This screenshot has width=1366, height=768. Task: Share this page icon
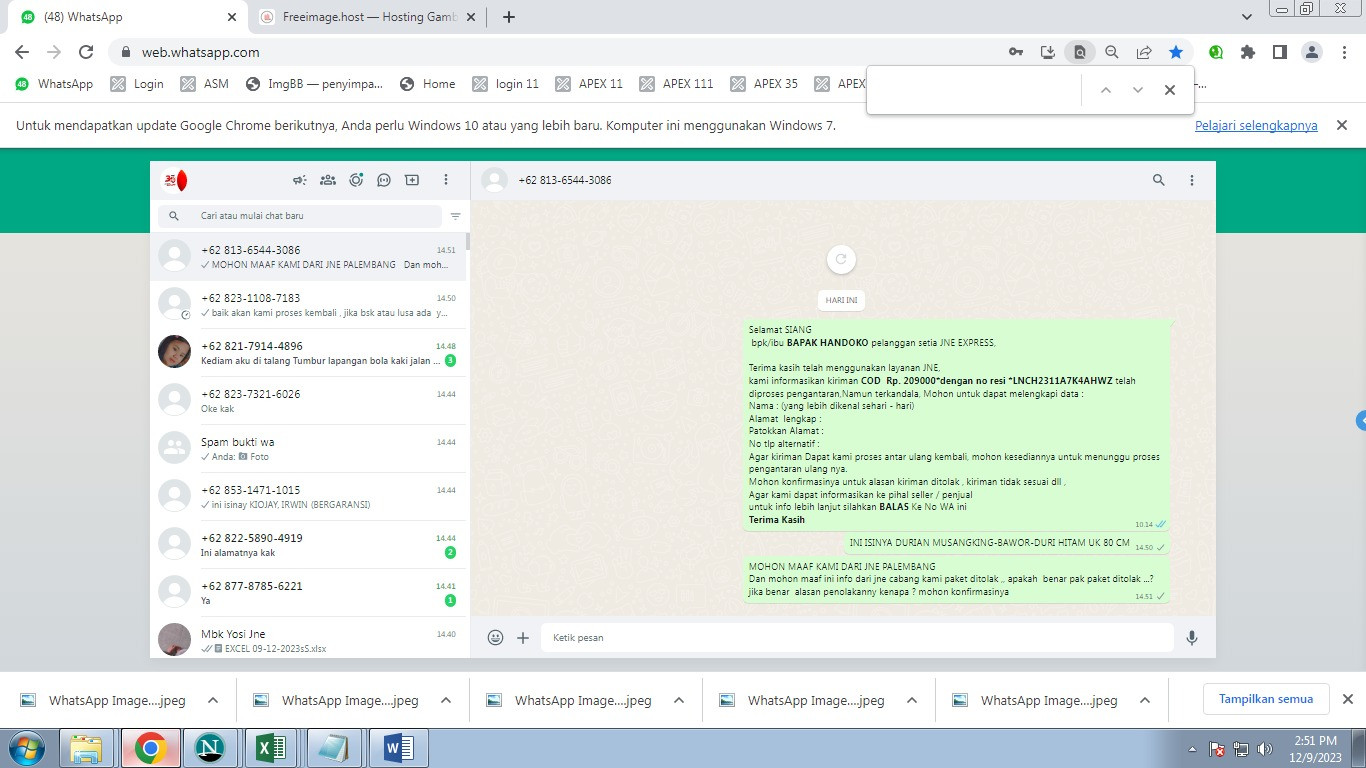point(1144,52)
